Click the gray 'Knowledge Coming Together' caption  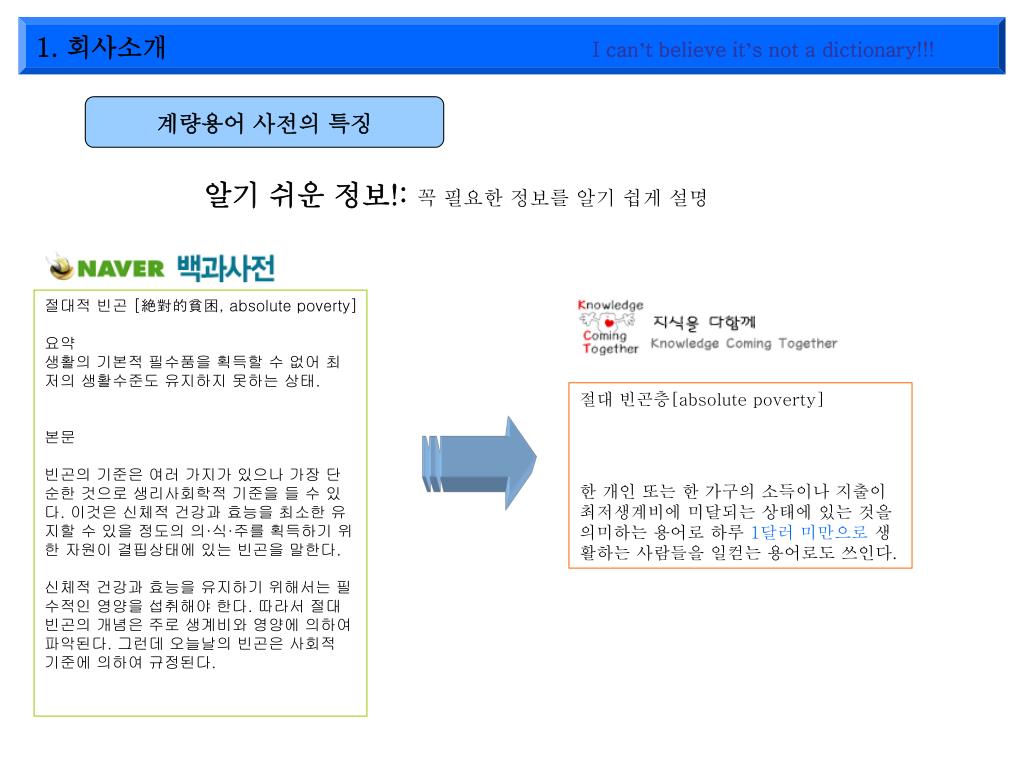tap(744, 344)
